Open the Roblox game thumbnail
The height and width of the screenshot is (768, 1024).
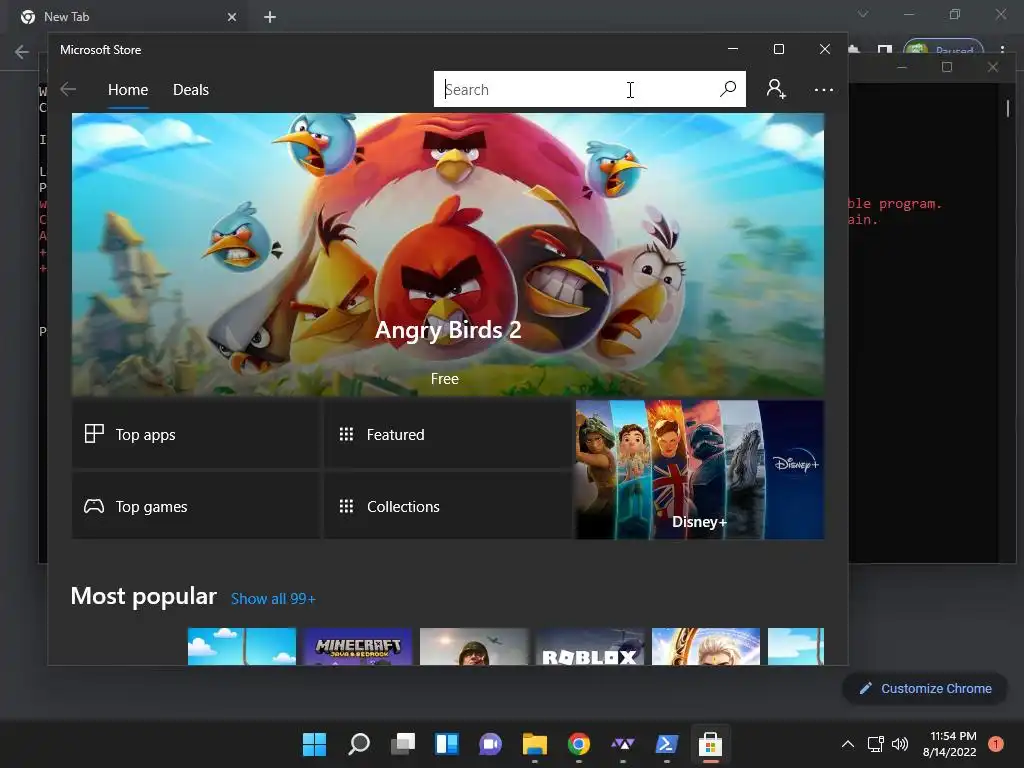pyautogui.click(x=590, y=647)
